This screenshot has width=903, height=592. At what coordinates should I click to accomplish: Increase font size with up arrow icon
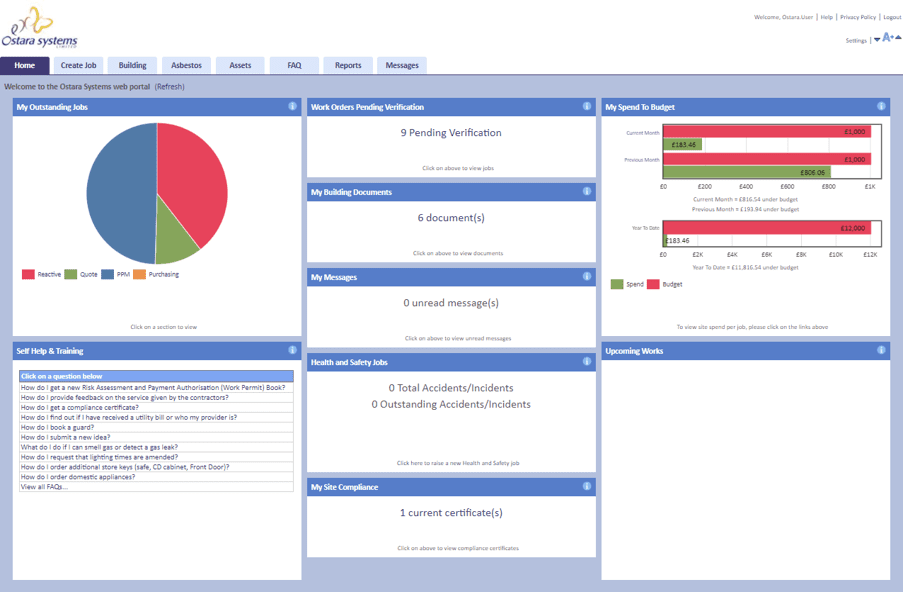click(x=897, y=38)
